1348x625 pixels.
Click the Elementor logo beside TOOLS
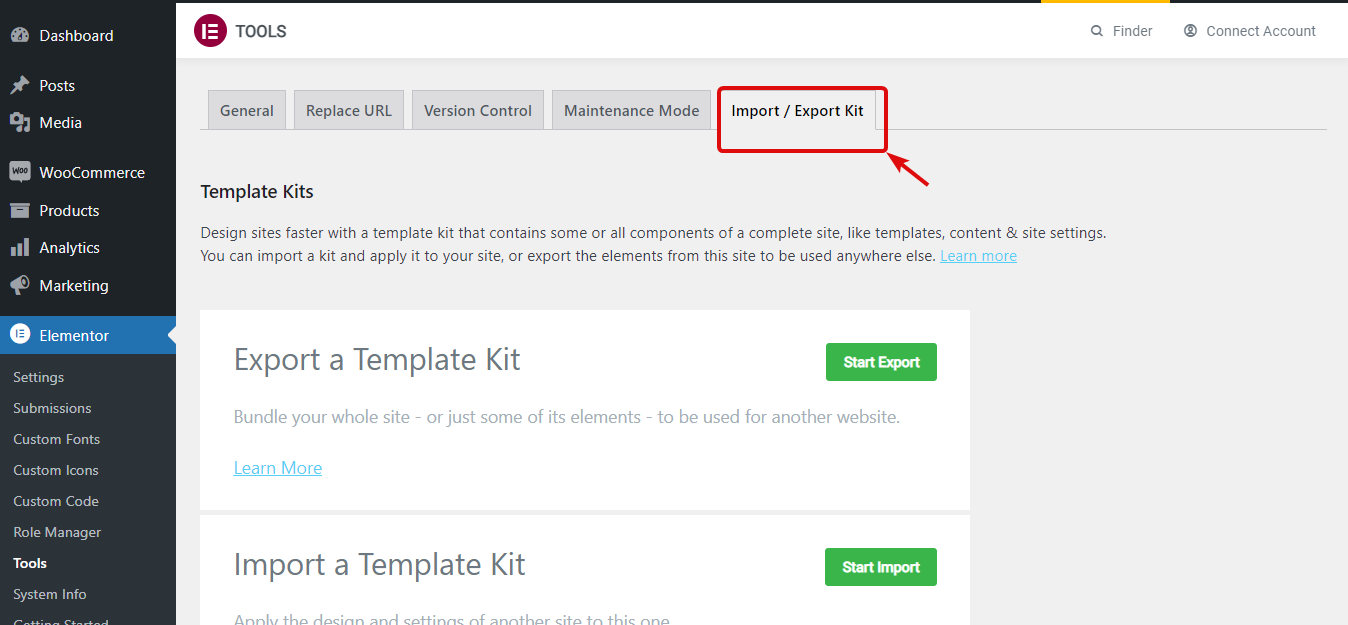[210, 31]
